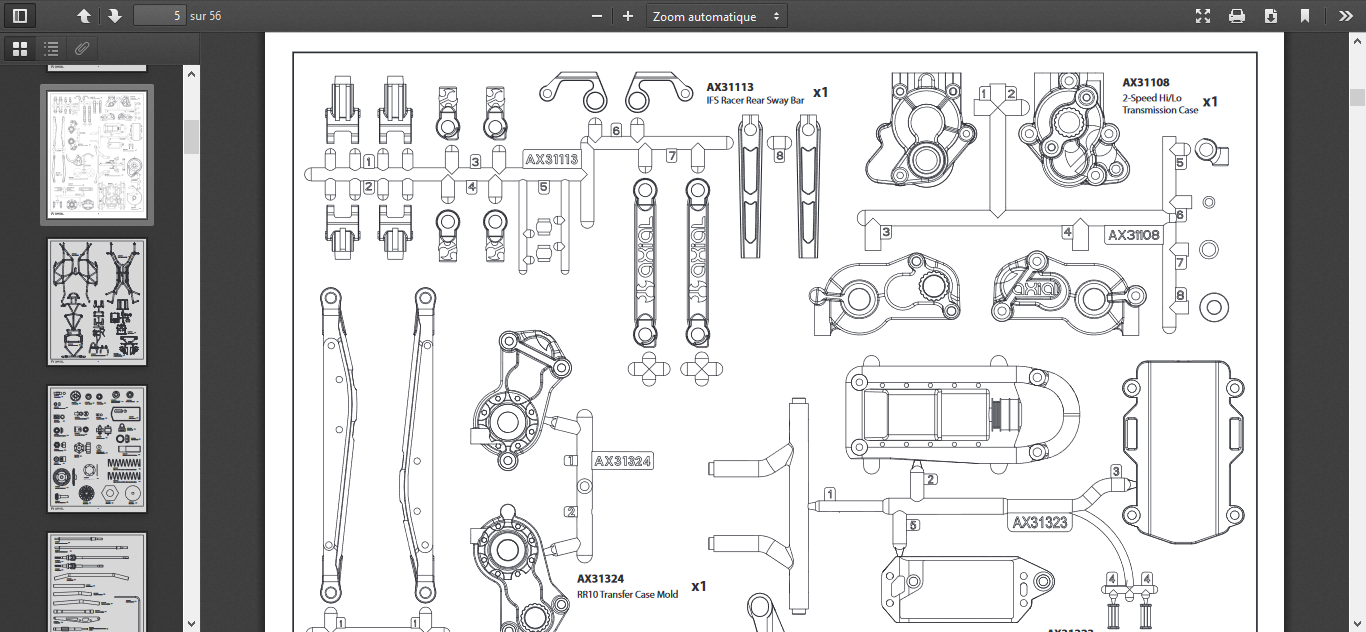Zoom out with the minus button
This screenshot has width=1366, height=632.
(597, 16)
